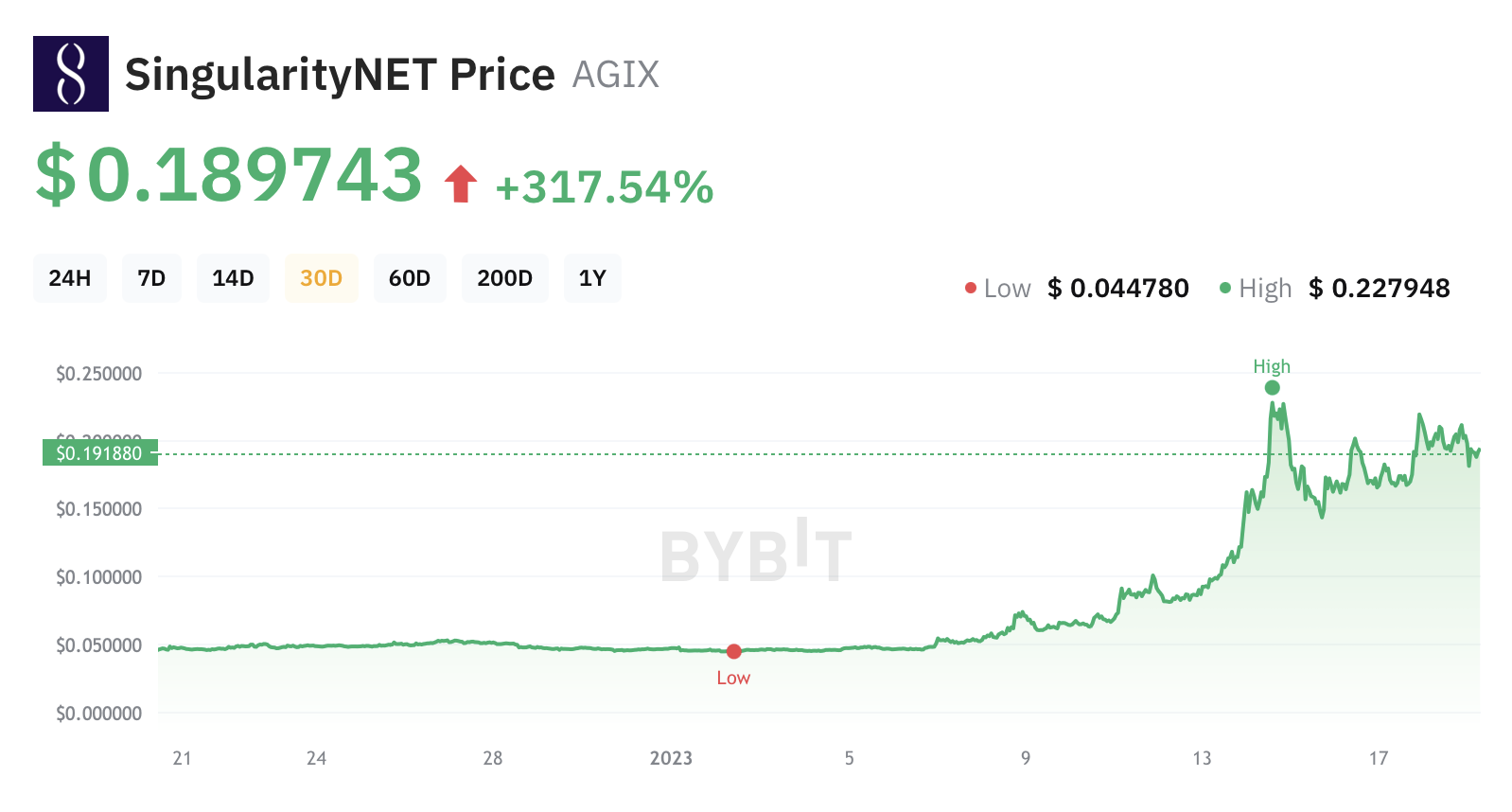The width and height of the screenshot is (1512, 812).
Task: Select the 60D time range button
Action: point(410,278)
